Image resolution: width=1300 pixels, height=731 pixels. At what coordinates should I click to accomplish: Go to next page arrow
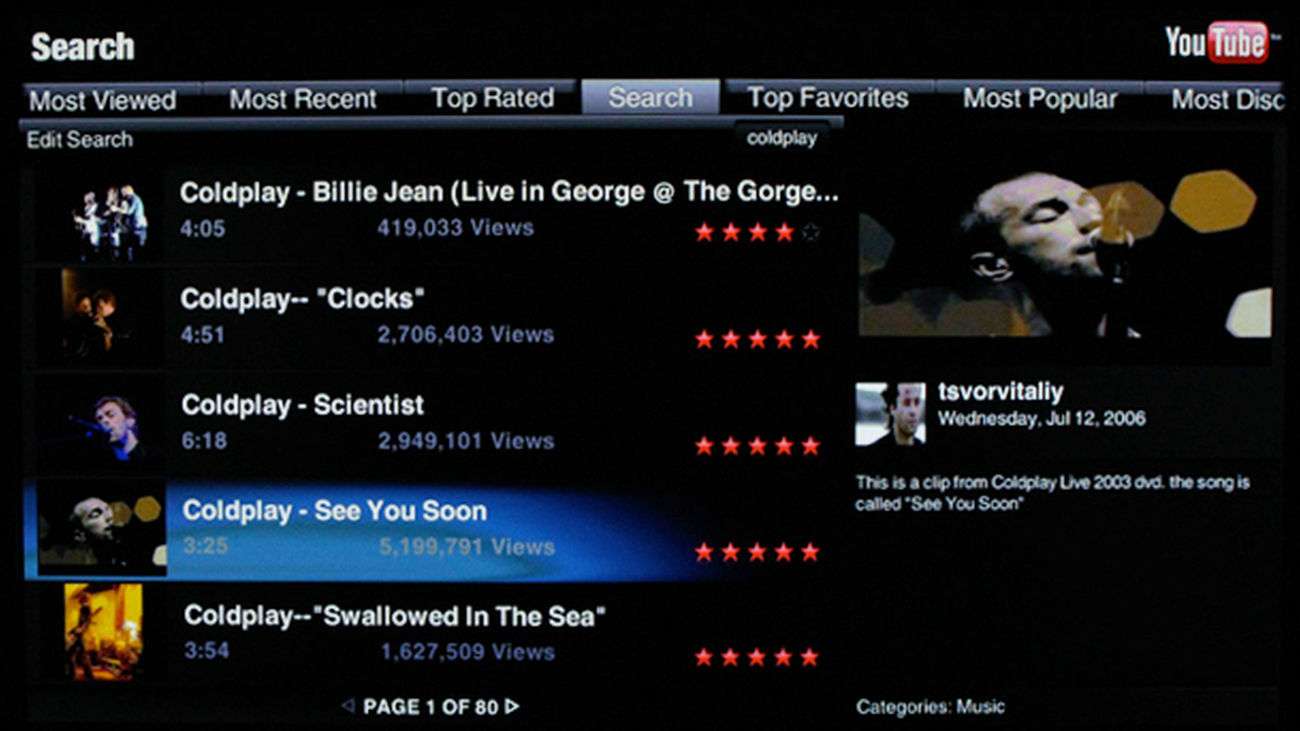click(x=512, y=707)
